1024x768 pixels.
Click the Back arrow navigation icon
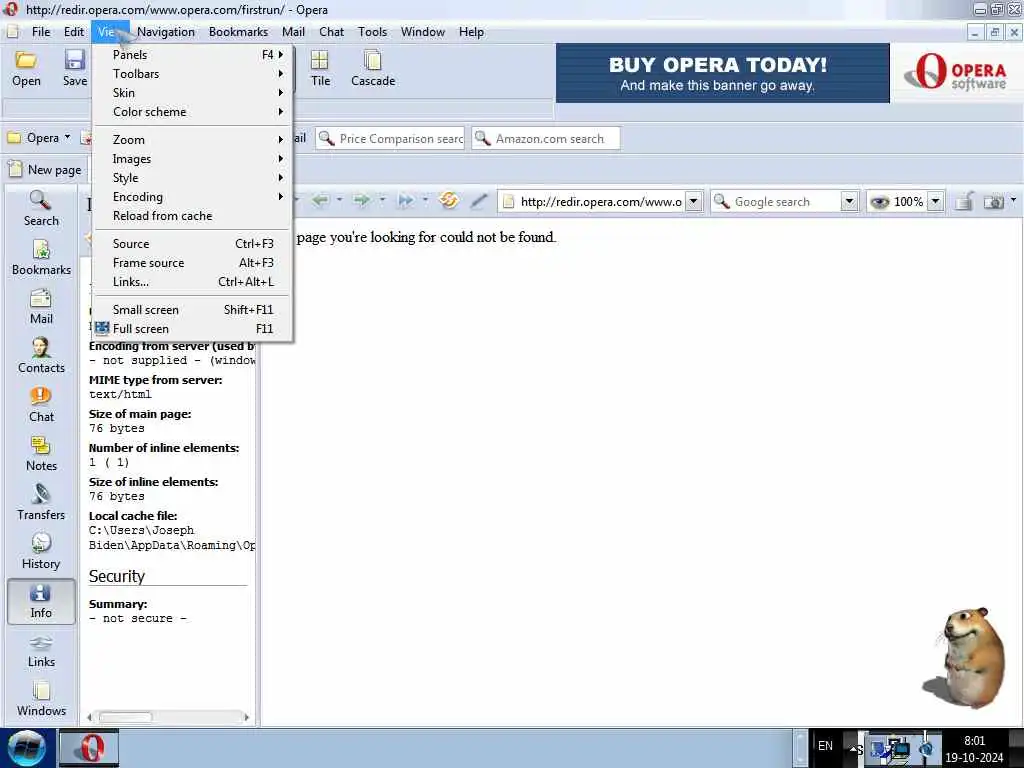point(320,200)
